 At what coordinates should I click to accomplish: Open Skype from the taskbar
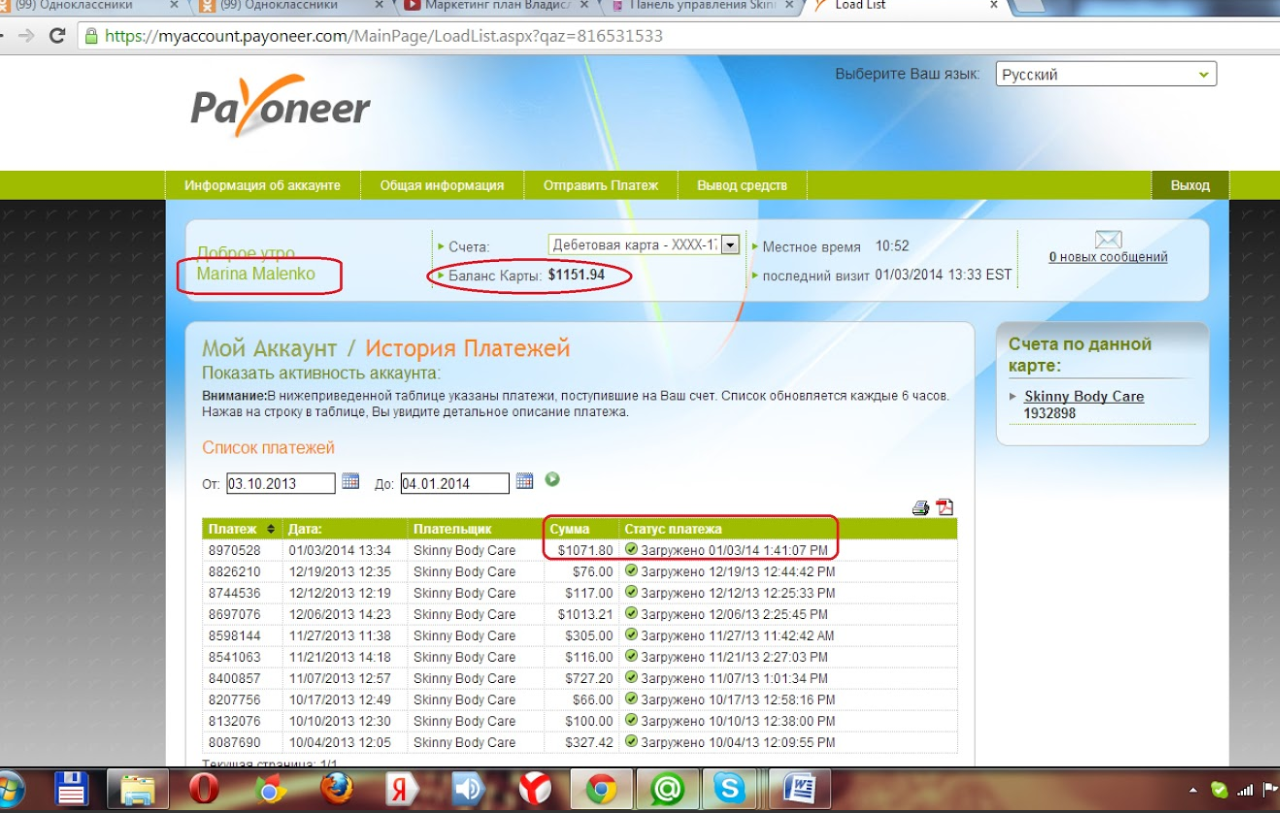pyautogui.click(x=729, y=790)
